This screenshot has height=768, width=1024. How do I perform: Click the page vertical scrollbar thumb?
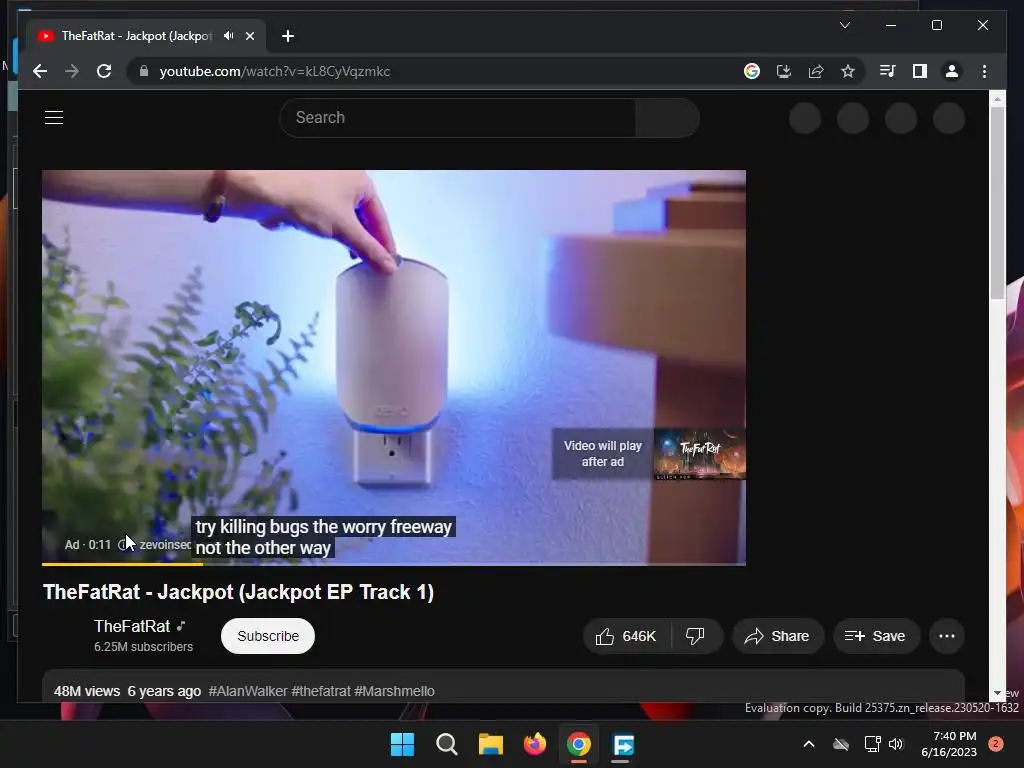click(x=997, y=202)
